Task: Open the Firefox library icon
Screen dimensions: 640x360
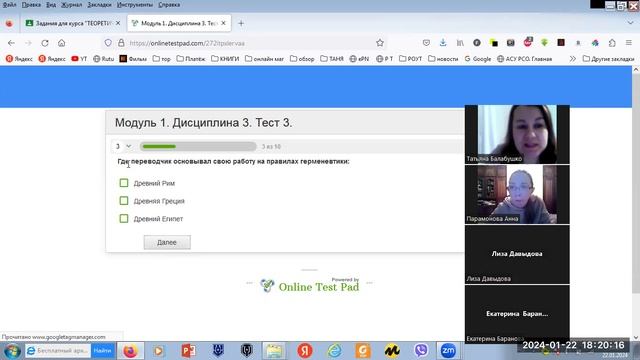Action: coord(460,43)
